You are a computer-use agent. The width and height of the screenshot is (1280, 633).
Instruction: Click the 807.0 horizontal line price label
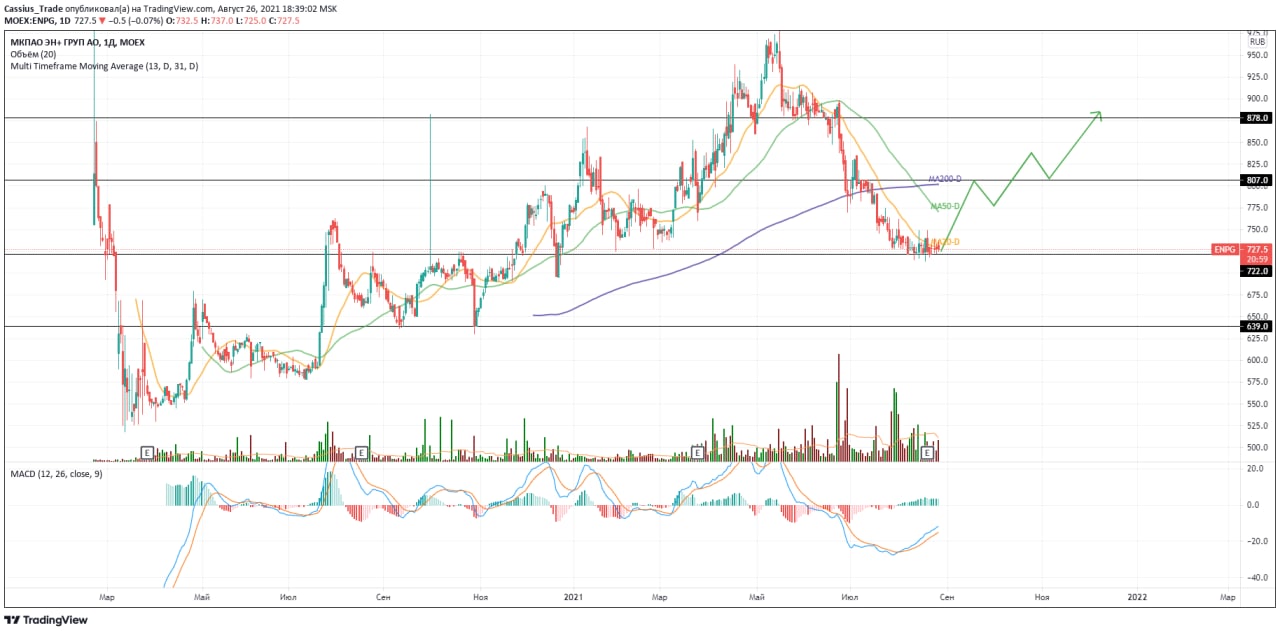tap(1257, 180)
